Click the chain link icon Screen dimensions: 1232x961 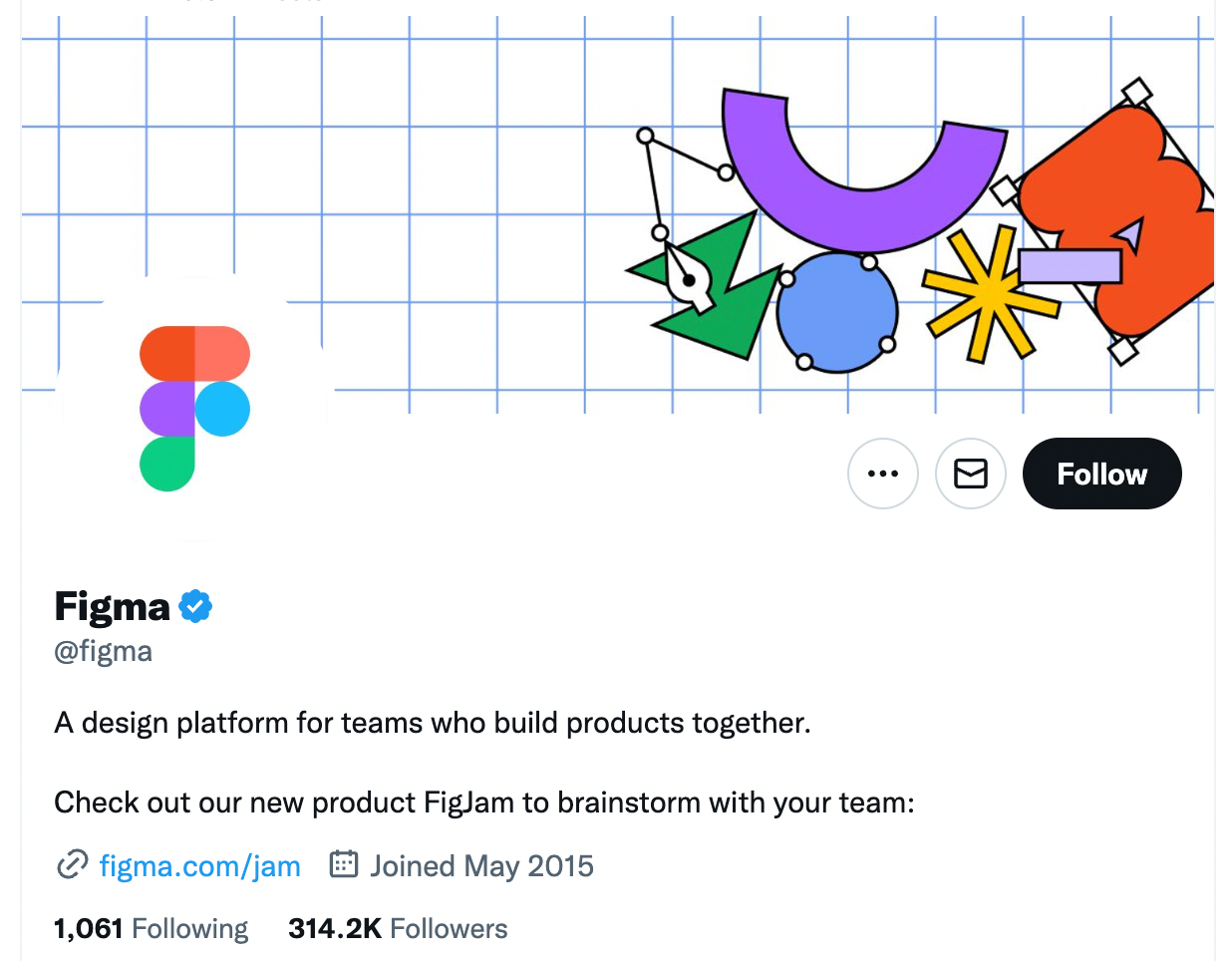(x=72, y=864)
